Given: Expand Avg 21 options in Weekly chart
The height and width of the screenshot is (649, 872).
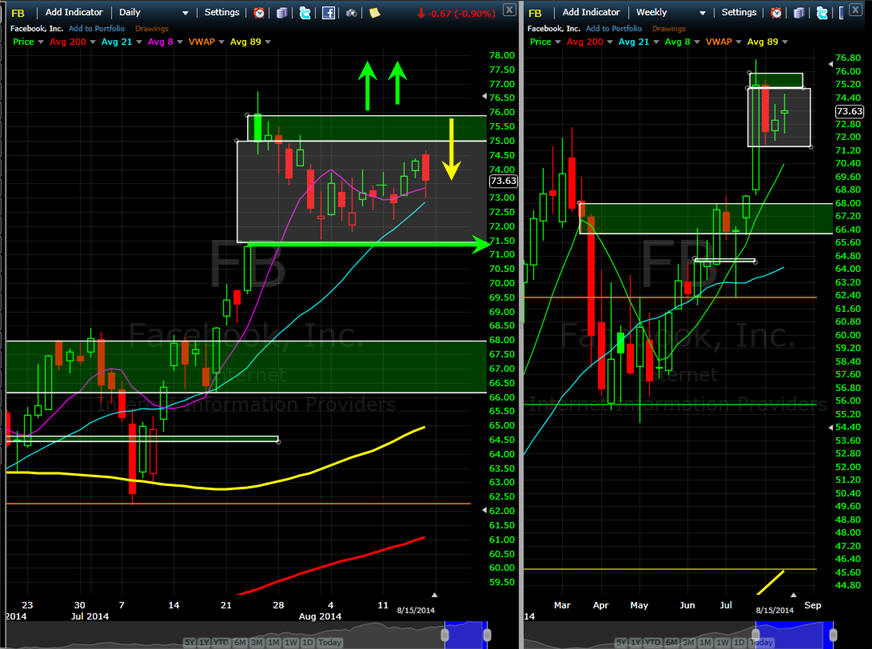Looking at the screenshot, I should point(656,42).
